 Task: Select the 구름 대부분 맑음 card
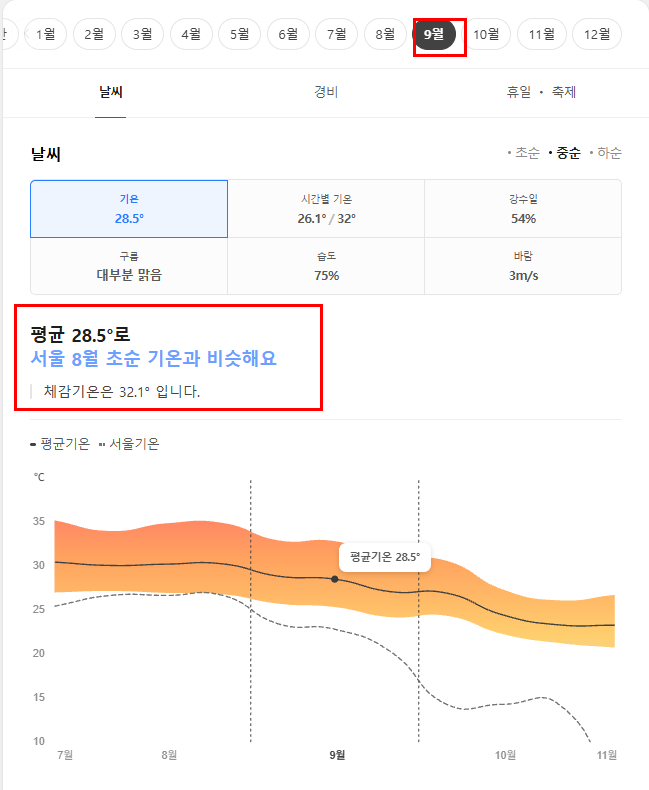[x=129, y=266]
